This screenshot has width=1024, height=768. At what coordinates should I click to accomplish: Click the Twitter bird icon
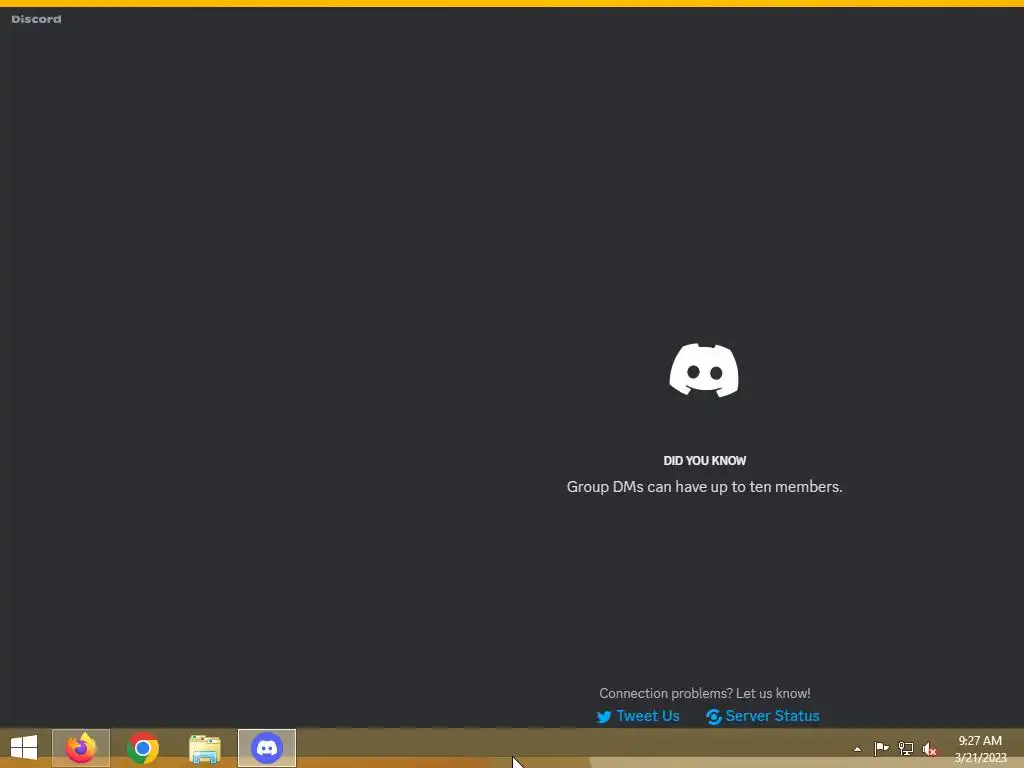tap(604, 717)
